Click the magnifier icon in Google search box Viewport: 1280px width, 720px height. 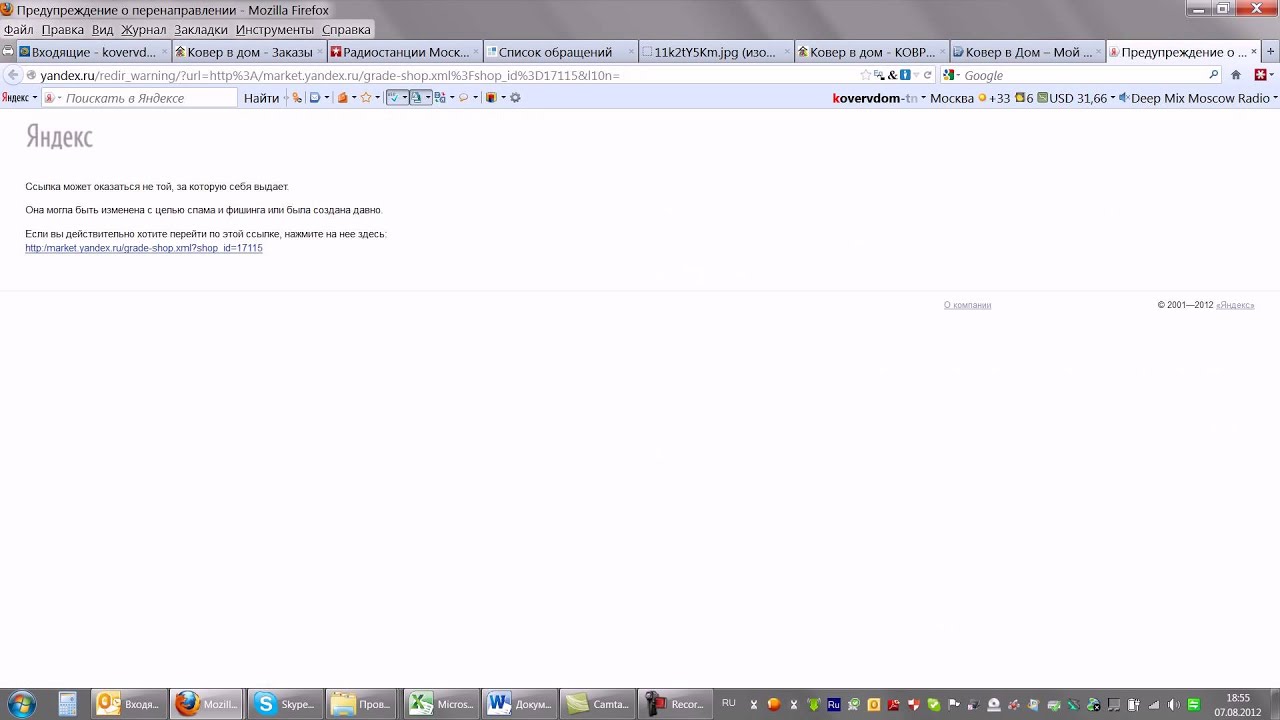coord(1214,75)
